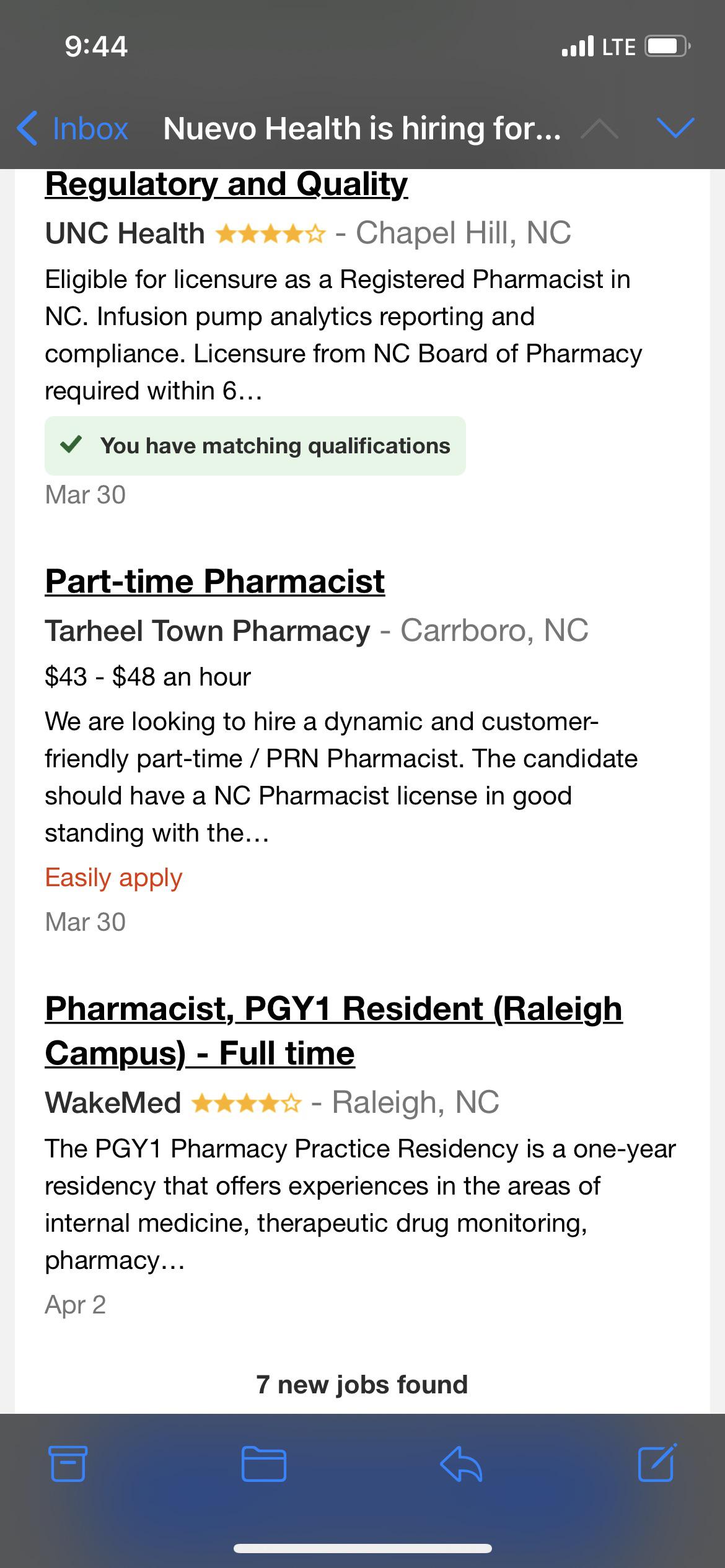Tap back chevron to Inbox
This screenshot has height=1568, width=725.
[x=27, y=128]
